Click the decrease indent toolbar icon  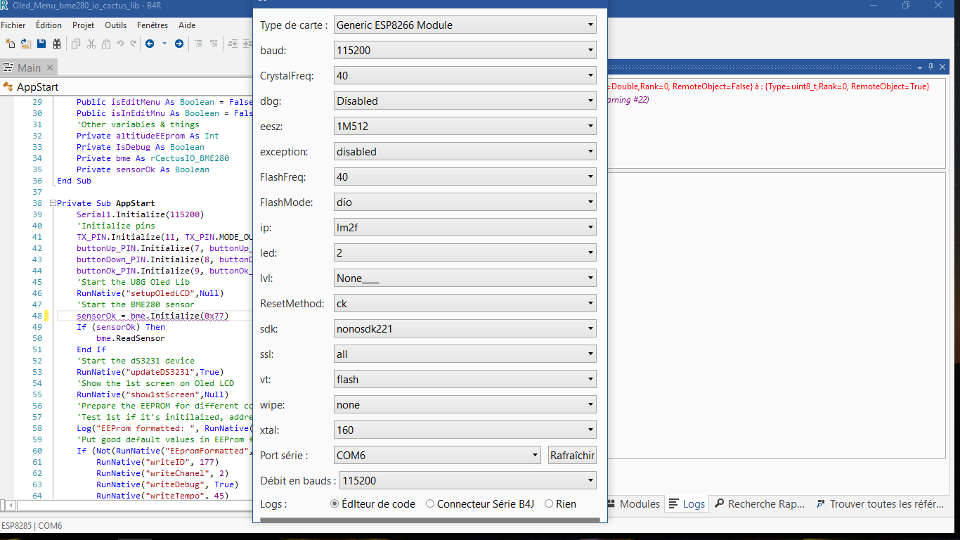[233, 43]
